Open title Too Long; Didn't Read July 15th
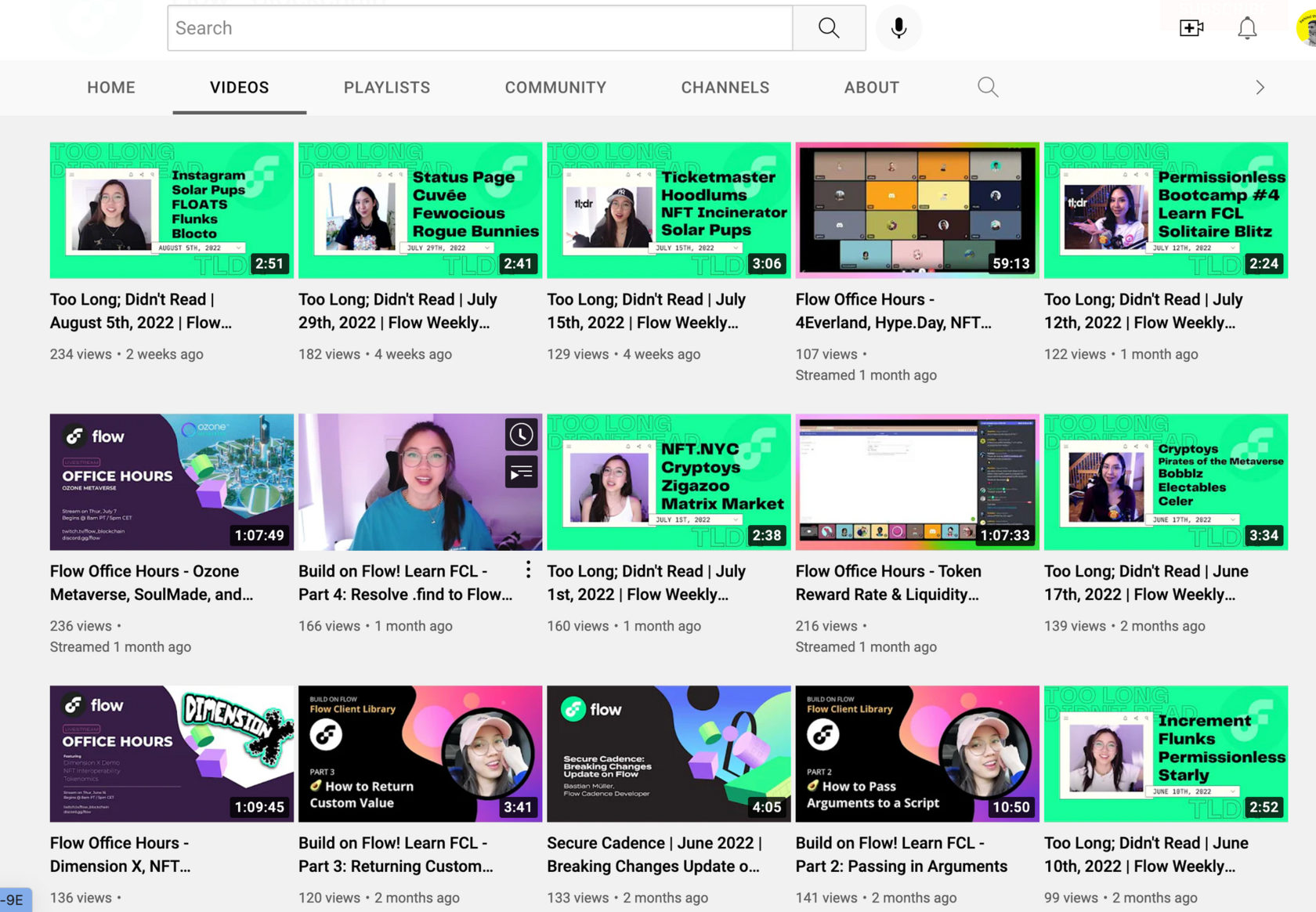The image size is (1316, 912). point(646,311)
